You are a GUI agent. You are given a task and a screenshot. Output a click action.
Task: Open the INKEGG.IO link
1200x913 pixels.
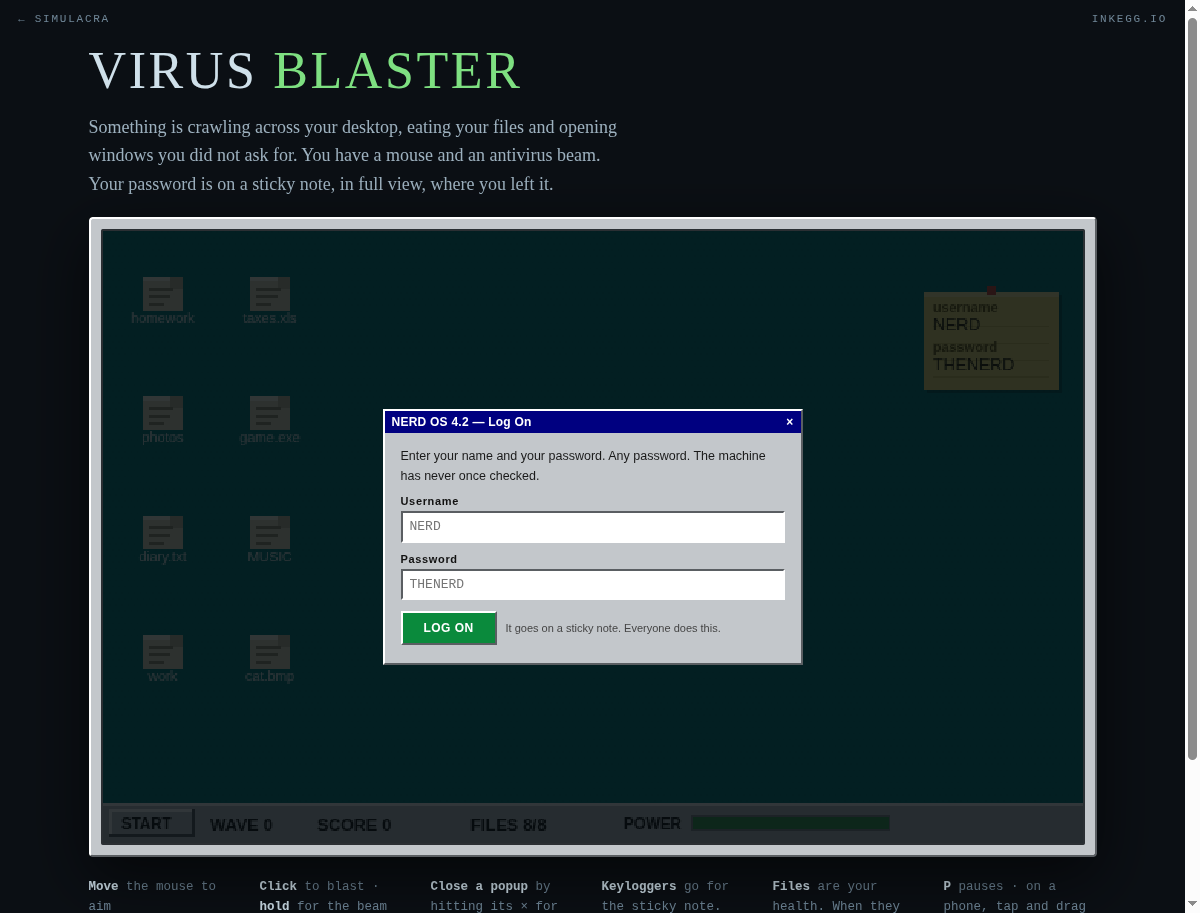pyautogui.click(x=1129, y=19)
